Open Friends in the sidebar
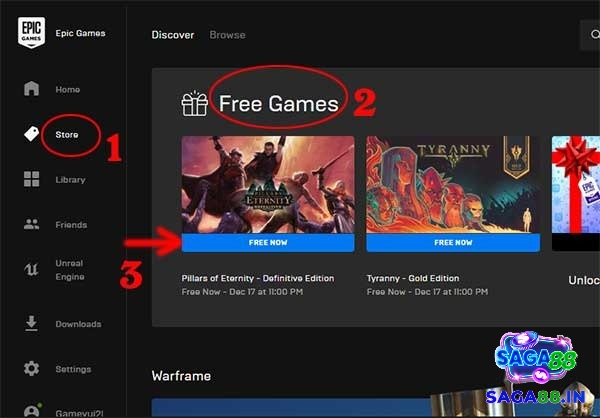Image resolution: width=600 pixels, height=418 pixels. pyautogui.click(x=71, y=225)
